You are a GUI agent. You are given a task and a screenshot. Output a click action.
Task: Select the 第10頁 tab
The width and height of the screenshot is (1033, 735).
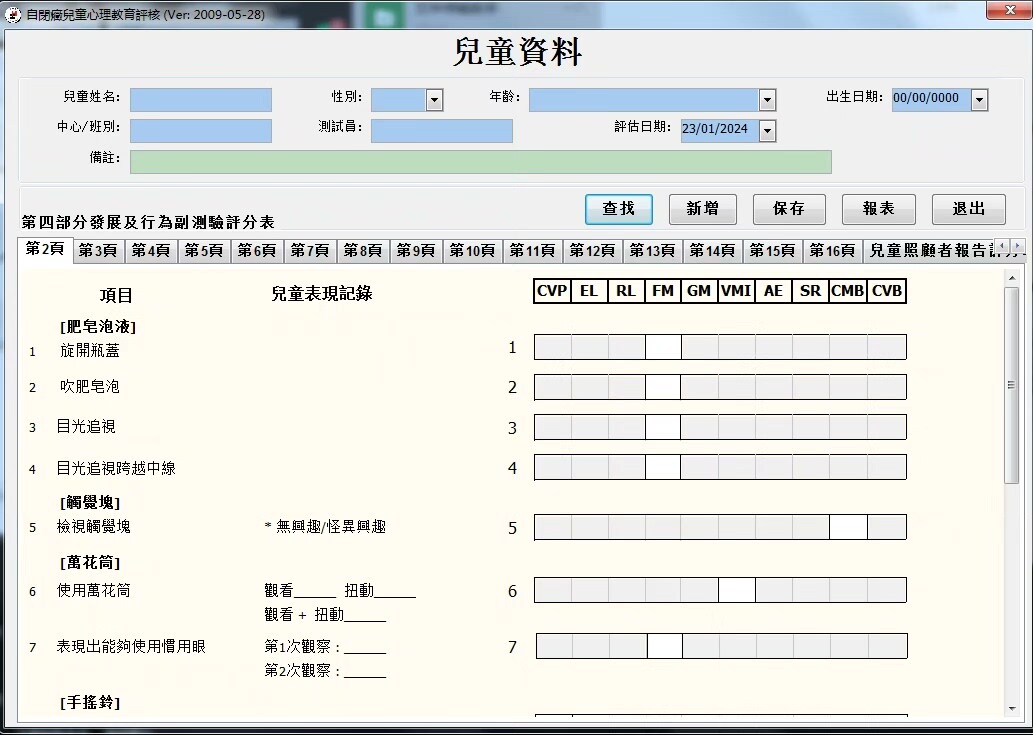[x=471, y=251]
